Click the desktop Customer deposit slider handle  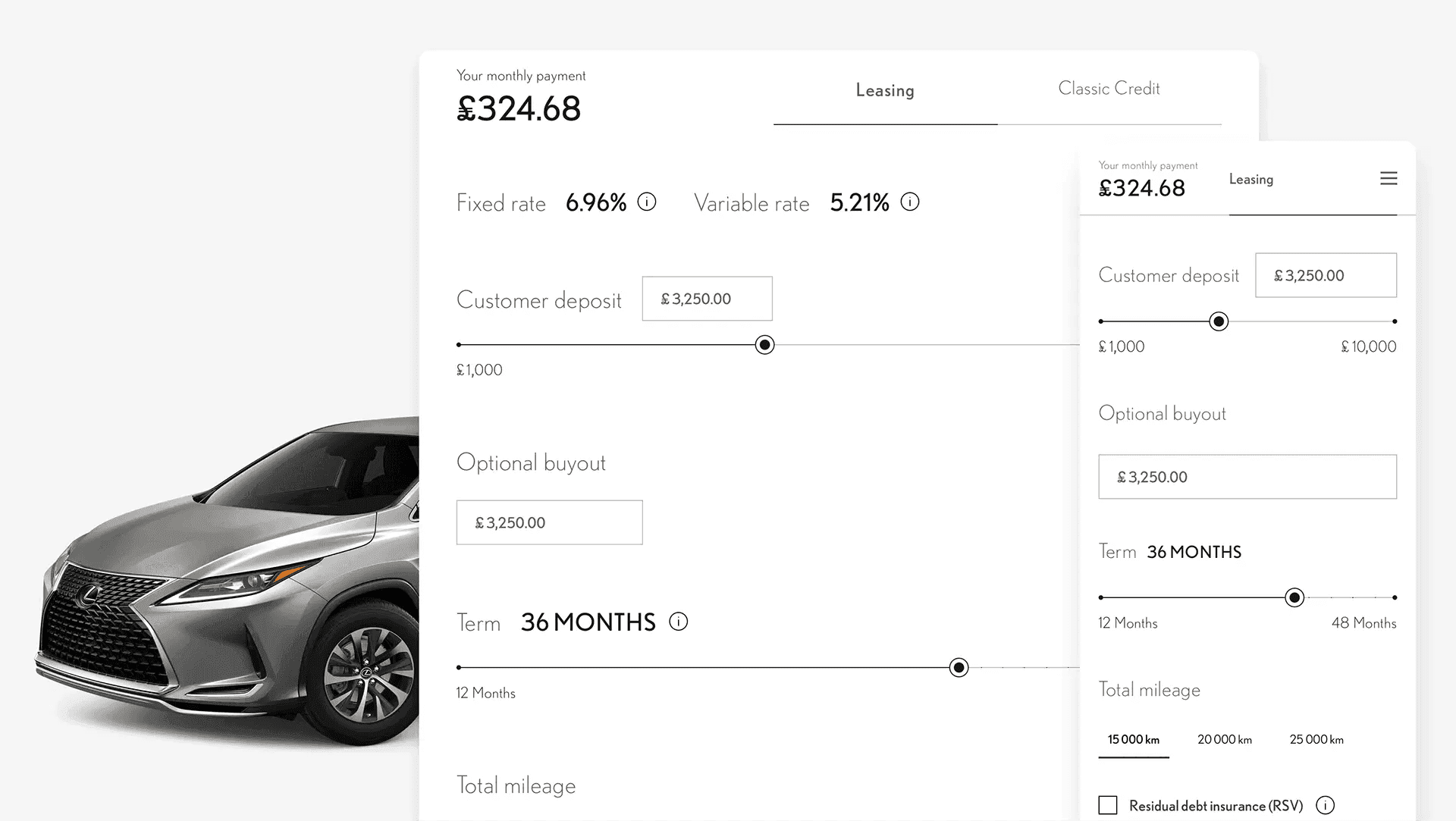point(765,345)
